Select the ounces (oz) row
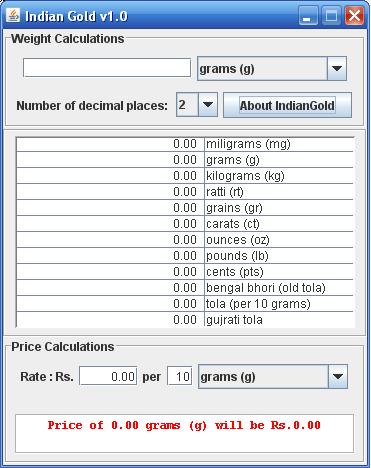The width and height of the screenshot is (371, 468). tap(185, 240)
